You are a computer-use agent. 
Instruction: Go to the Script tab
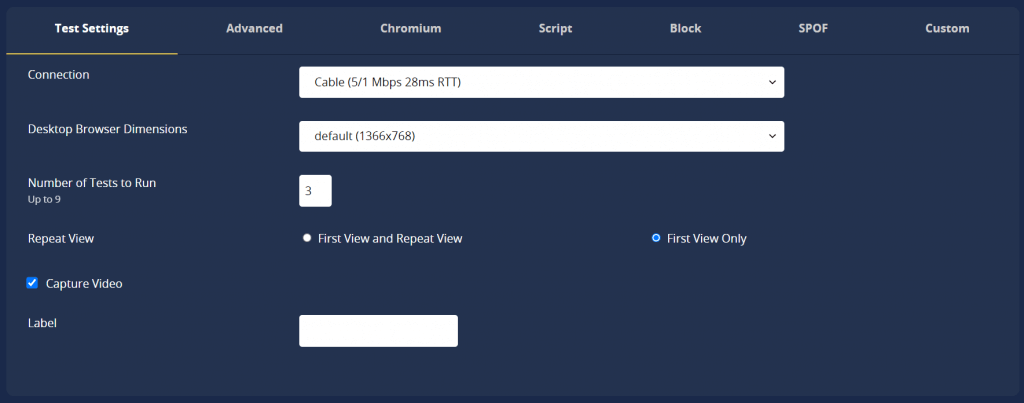555,29
